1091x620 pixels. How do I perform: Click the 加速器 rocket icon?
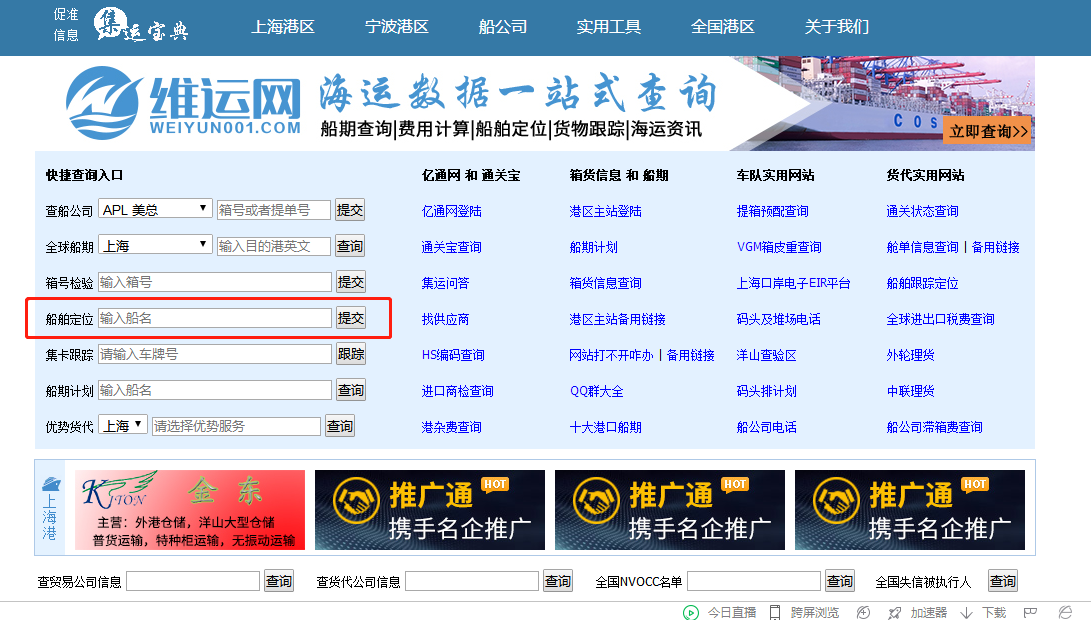coord(895,612)
